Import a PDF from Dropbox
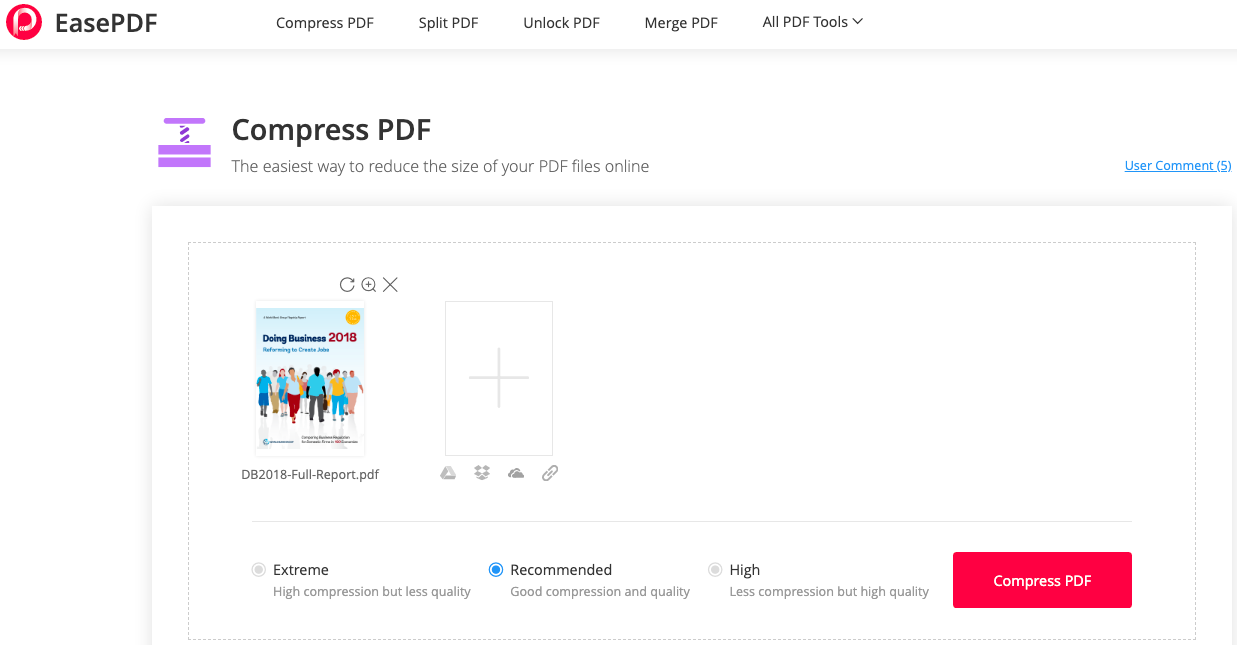 coord(481,472)
